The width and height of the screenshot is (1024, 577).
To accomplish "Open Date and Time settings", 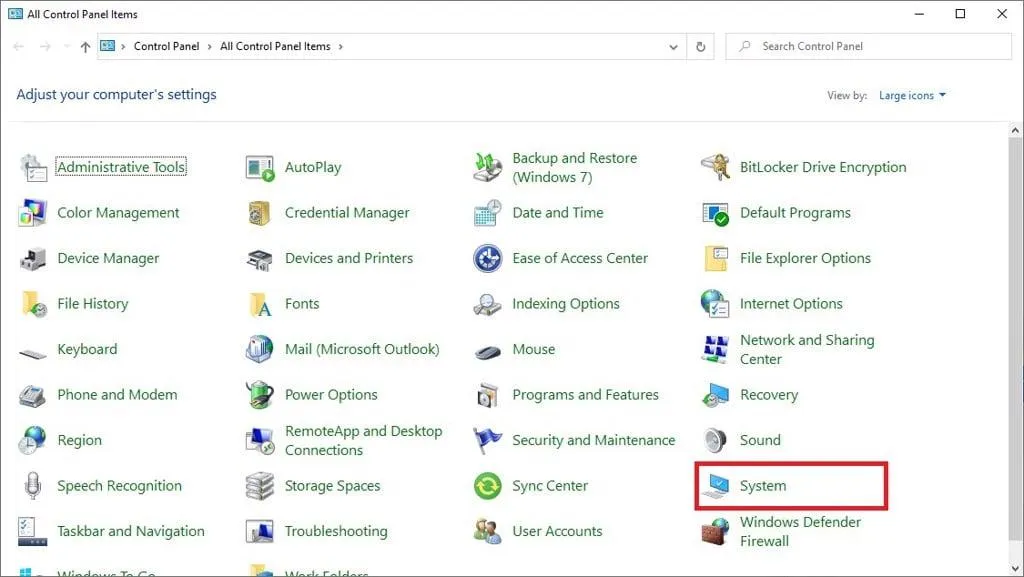I will 557,212.
